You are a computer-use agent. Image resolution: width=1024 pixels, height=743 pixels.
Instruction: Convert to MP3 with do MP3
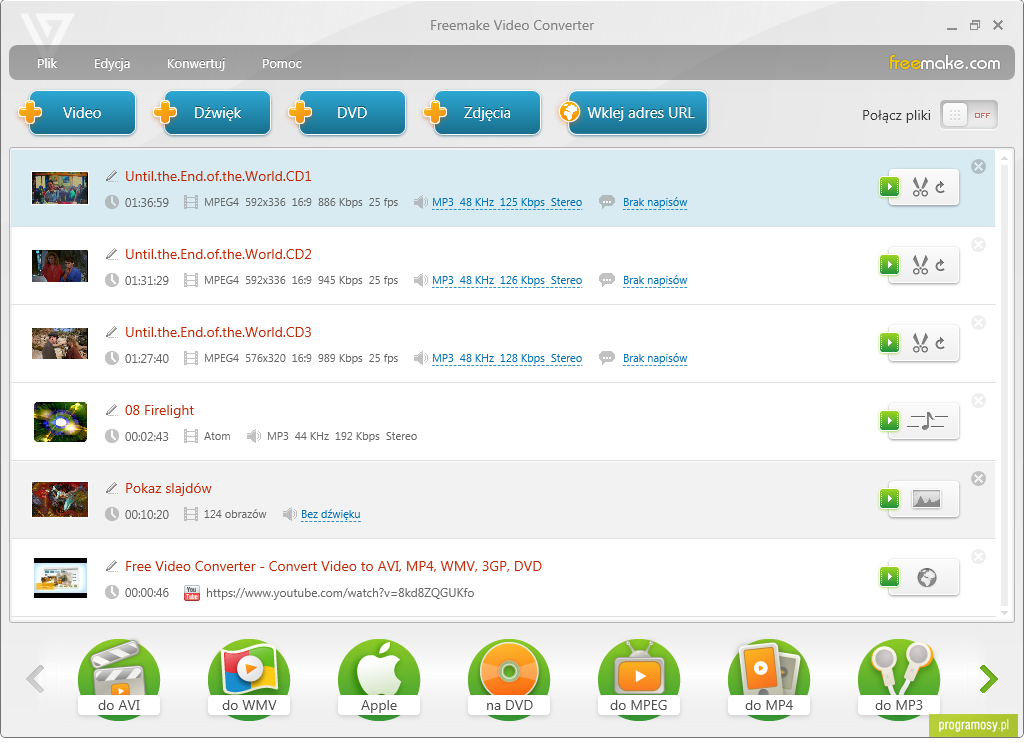coord(899,679)
